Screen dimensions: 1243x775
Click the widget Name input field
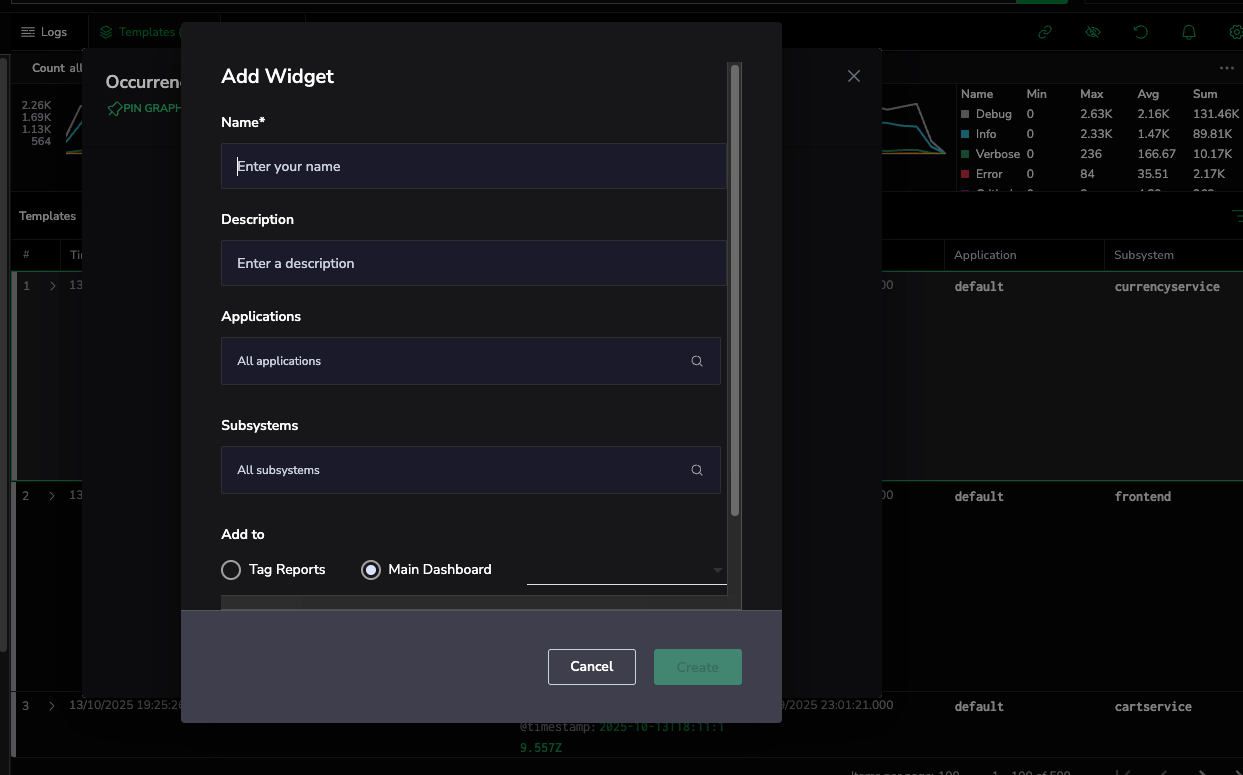pyautogui.click(x=473, y=166)
